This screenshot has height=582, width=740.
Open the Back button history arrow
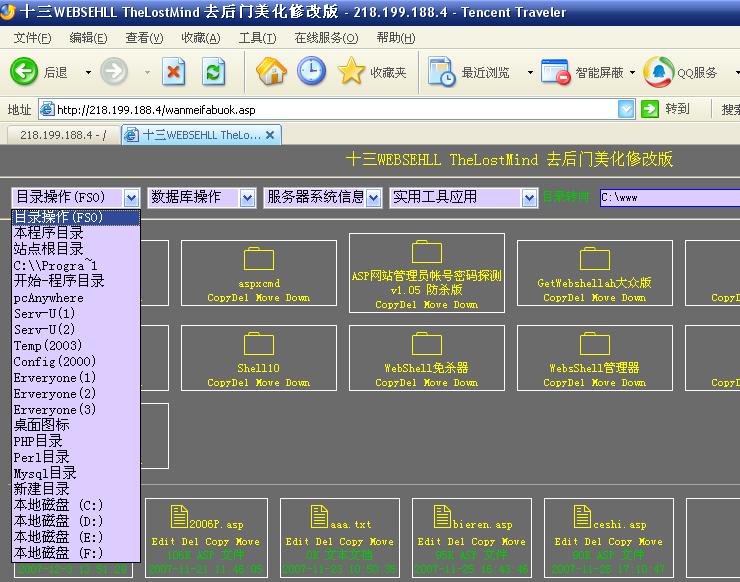(x=88, y=72)
